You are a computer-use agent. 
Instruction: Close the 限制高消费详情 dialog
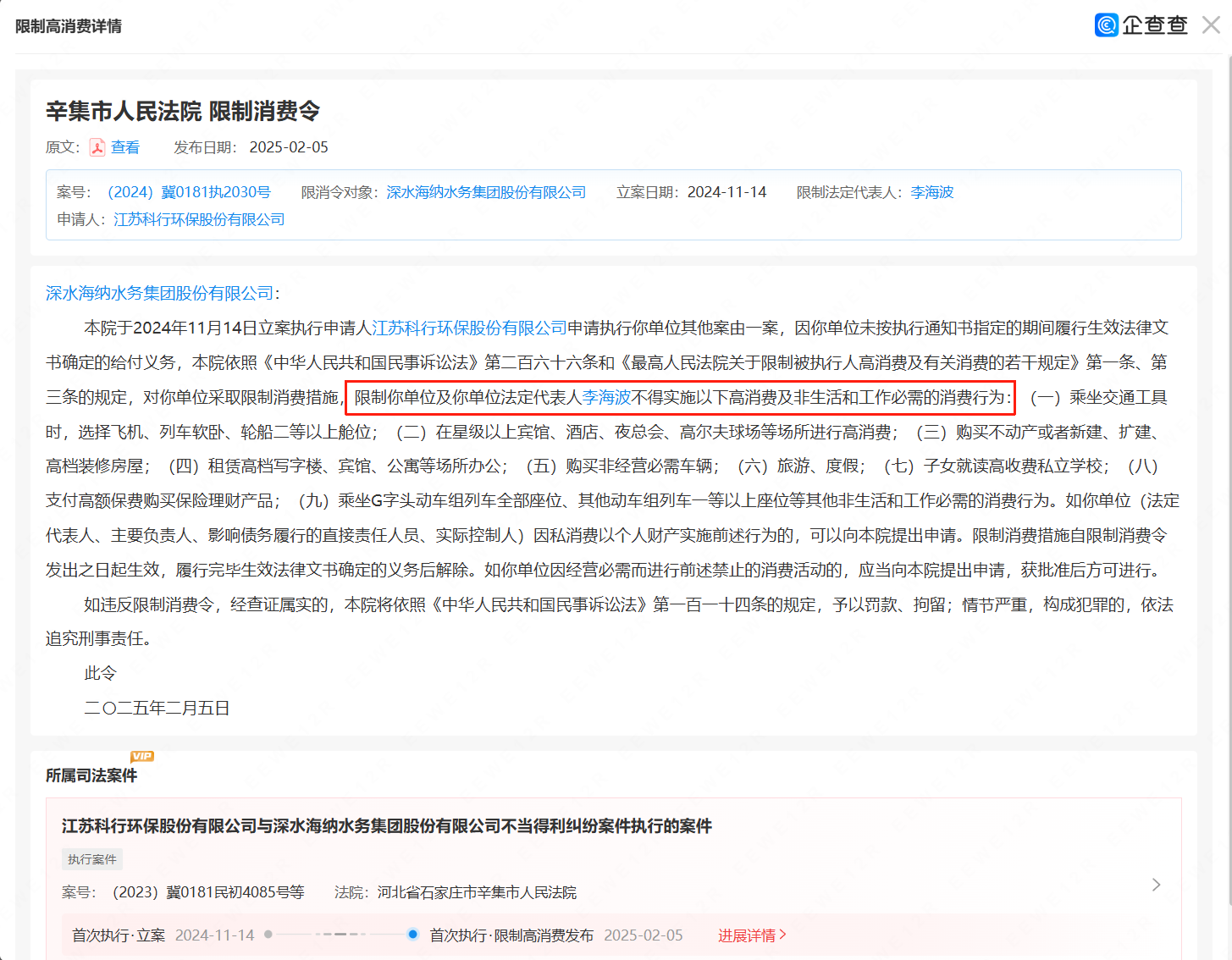point(1211,25)
